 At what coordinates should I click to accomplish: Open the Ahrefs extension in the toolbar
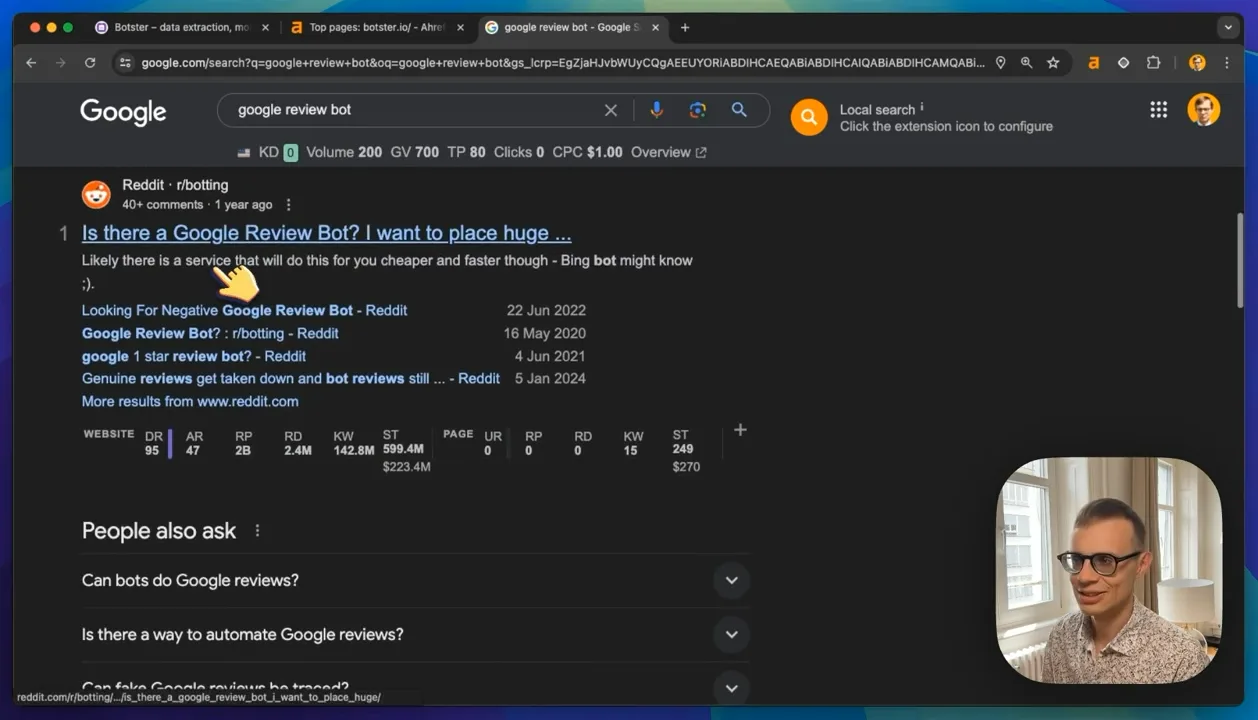(1094, 63)
